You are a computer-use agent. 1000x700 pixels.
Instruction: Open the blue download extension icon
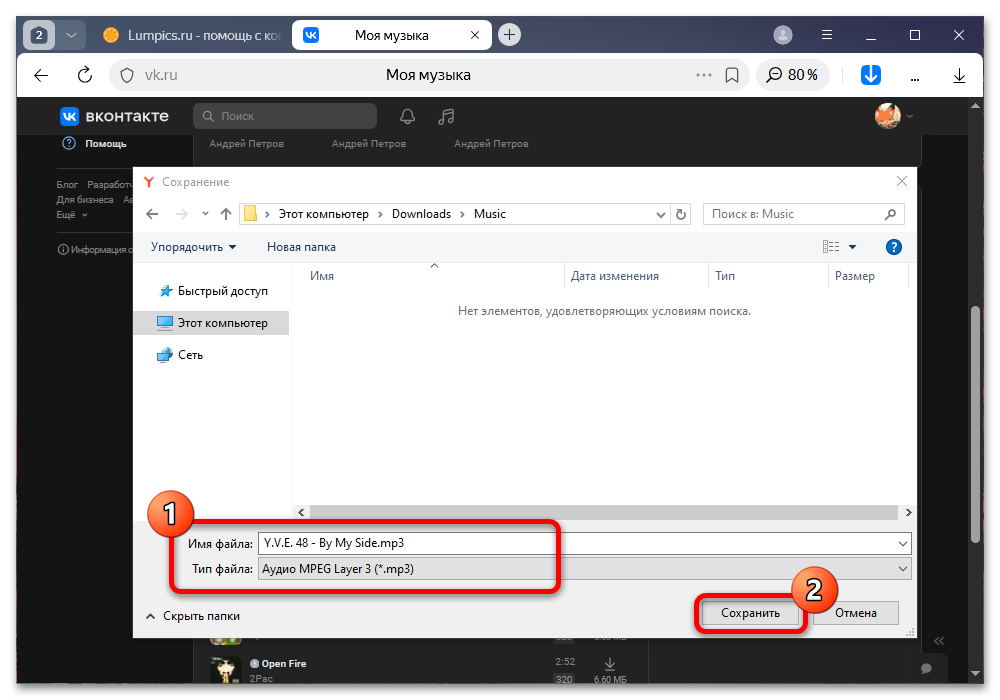pos(871,75)
